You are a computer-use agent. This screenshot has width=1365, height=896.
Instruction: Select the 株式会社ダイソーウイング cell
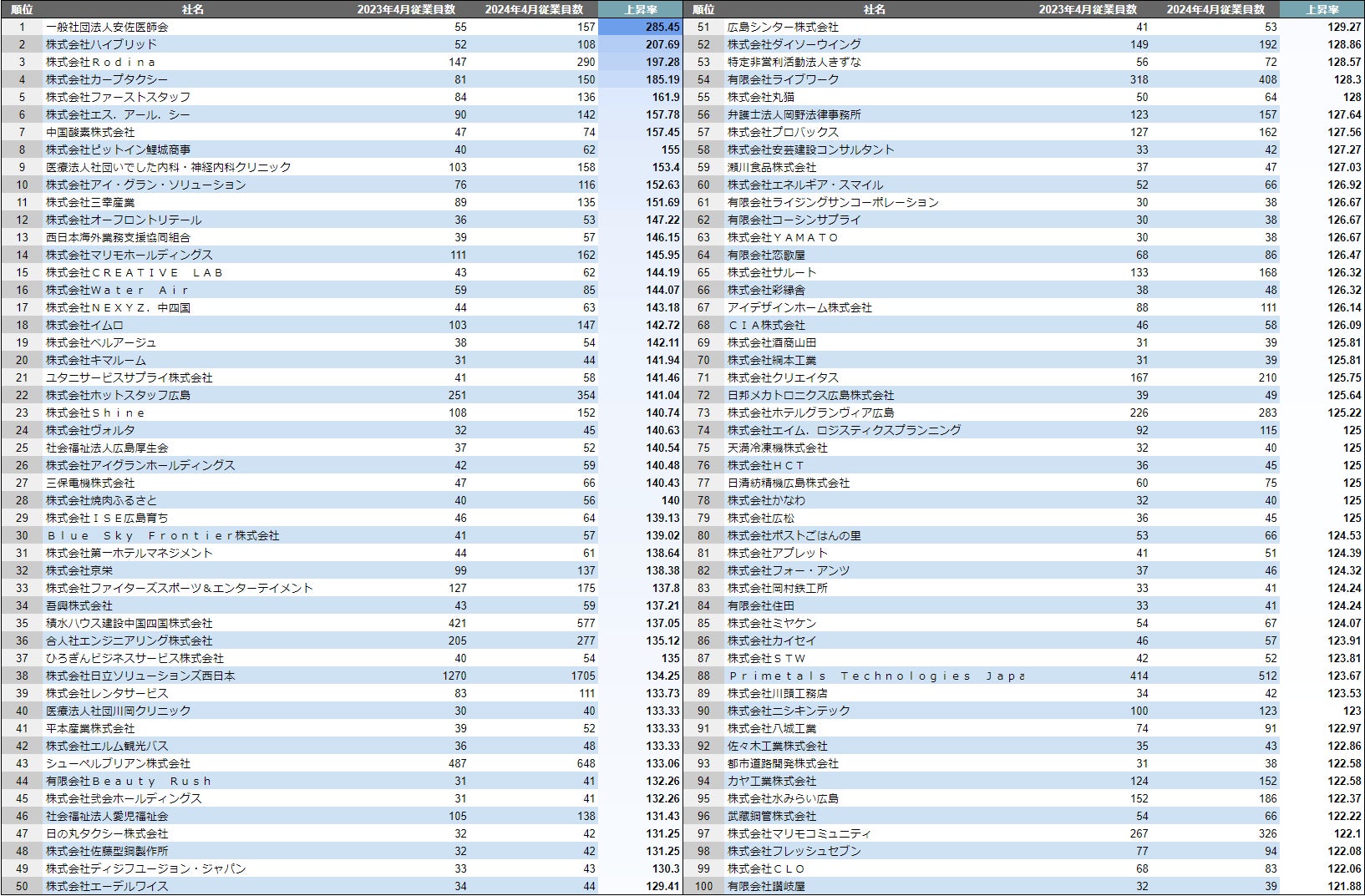[794, 44]
